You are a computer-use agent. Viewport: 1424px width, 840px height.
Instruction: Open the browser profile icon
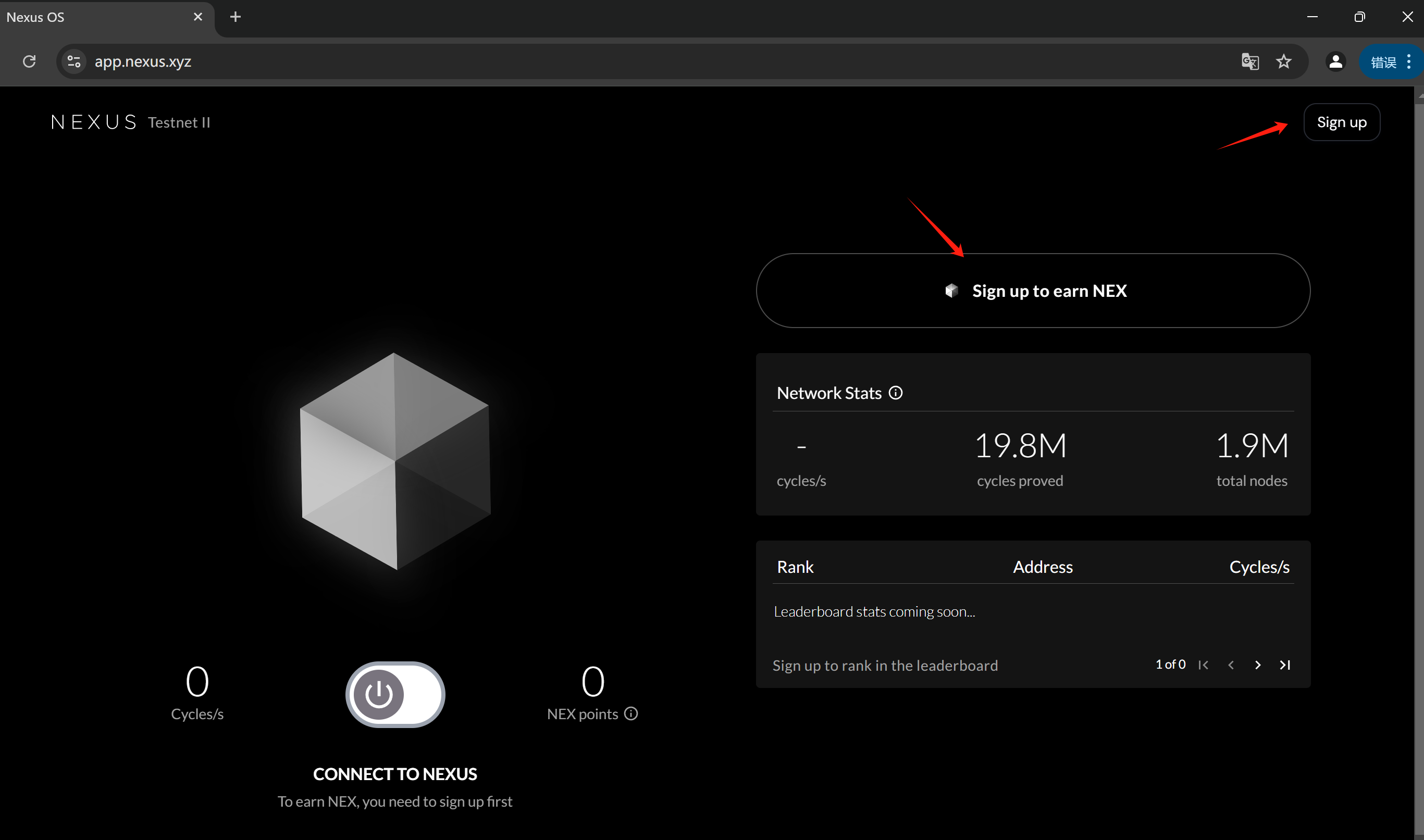(x=1335, y=61)
